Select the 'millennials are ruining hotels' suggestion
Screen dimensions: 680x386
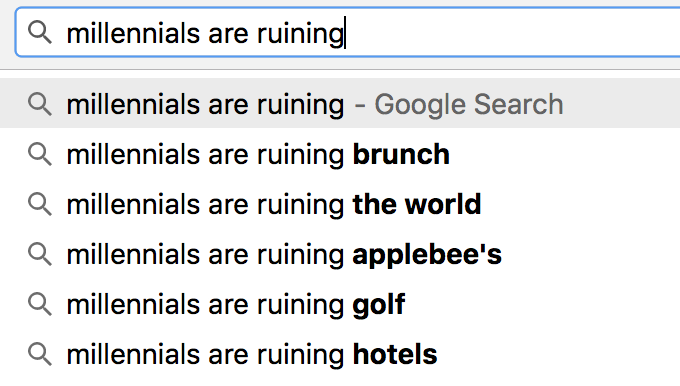(x=340, y=354)
